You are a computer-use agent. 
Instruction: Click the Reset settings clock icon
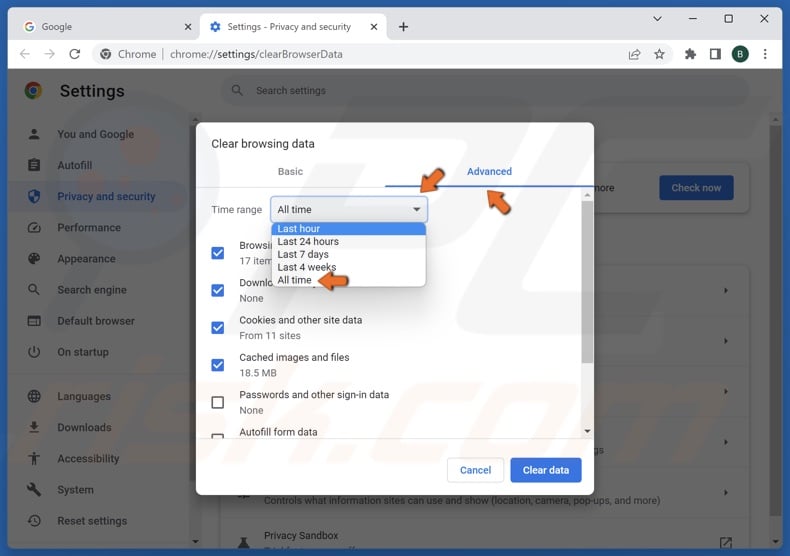[34, 520]
